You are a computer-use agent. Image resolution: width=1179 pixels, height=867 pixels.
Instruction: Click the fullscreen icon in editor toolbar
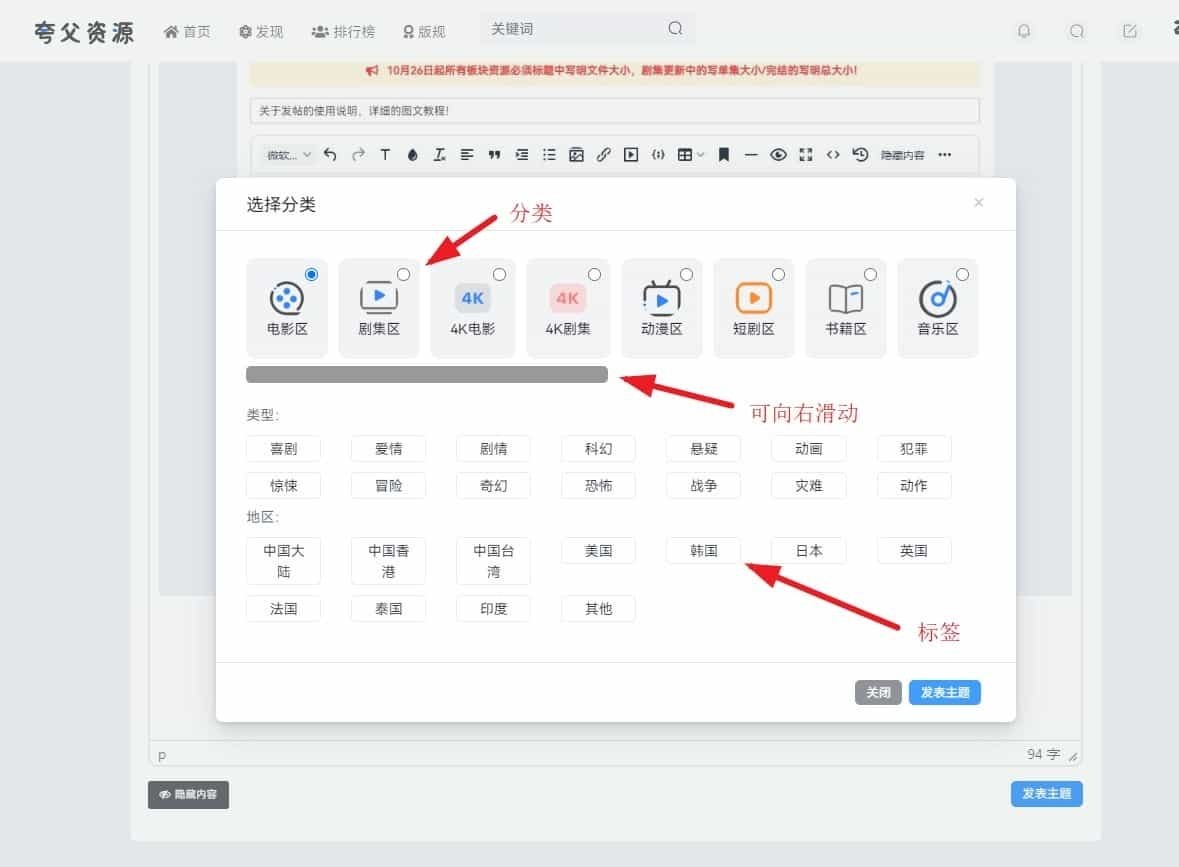tap(805, 155)
